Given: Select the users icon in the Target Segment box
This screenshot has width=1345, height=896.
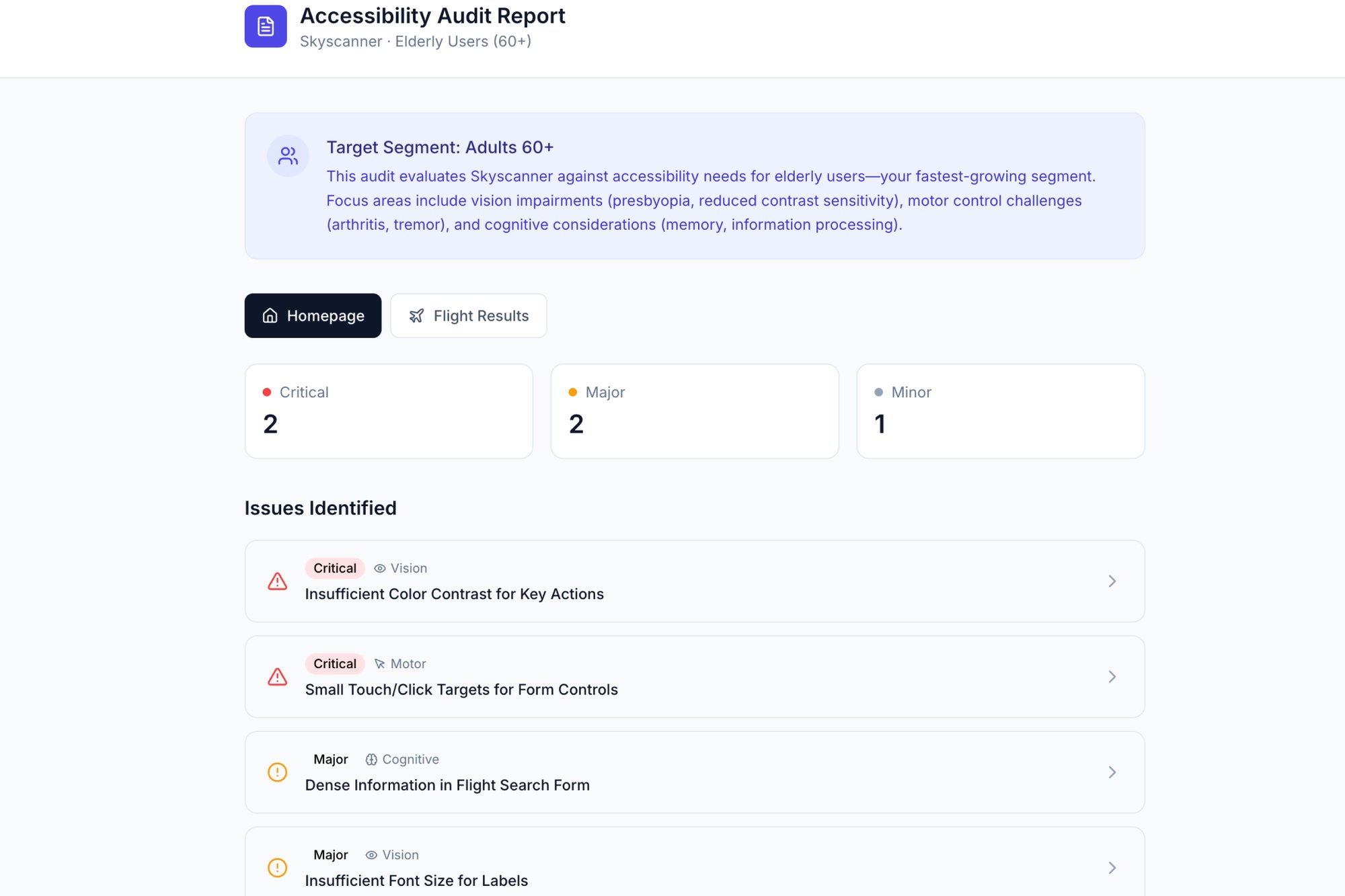Looking at the screenshot, I should (x=288, y=155).
